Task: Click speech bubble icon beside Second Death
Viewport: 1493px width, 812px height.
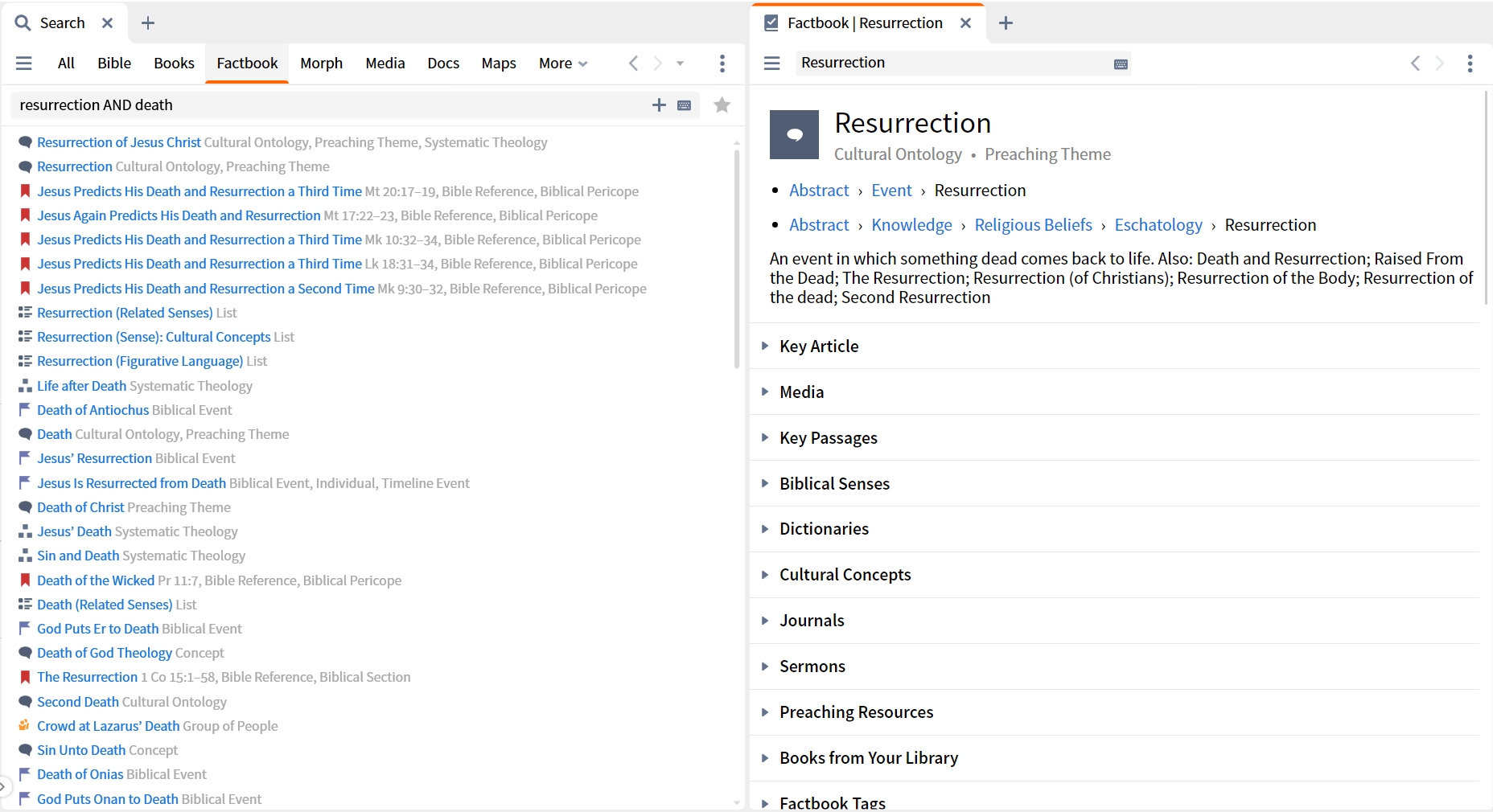Action: tap(25, 702)
